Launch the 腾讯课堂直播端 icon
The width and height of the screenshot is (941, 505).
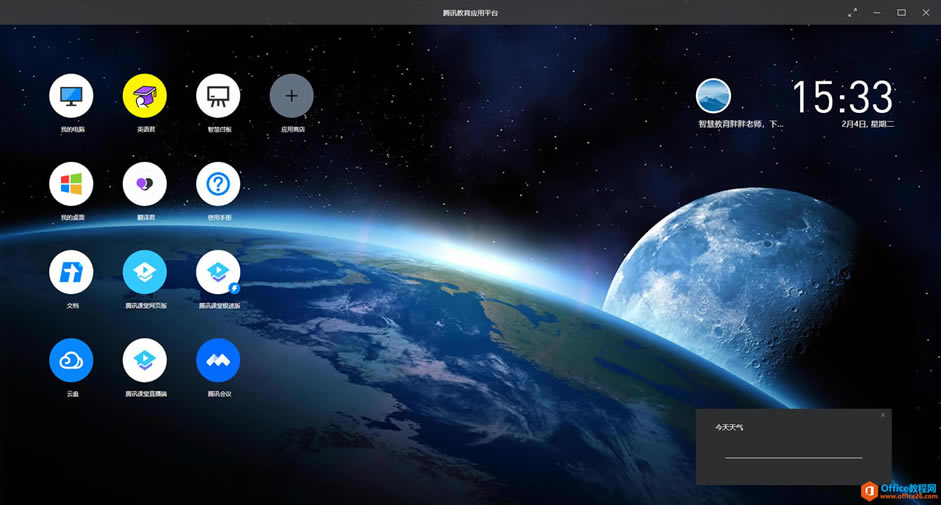(145, 360)
